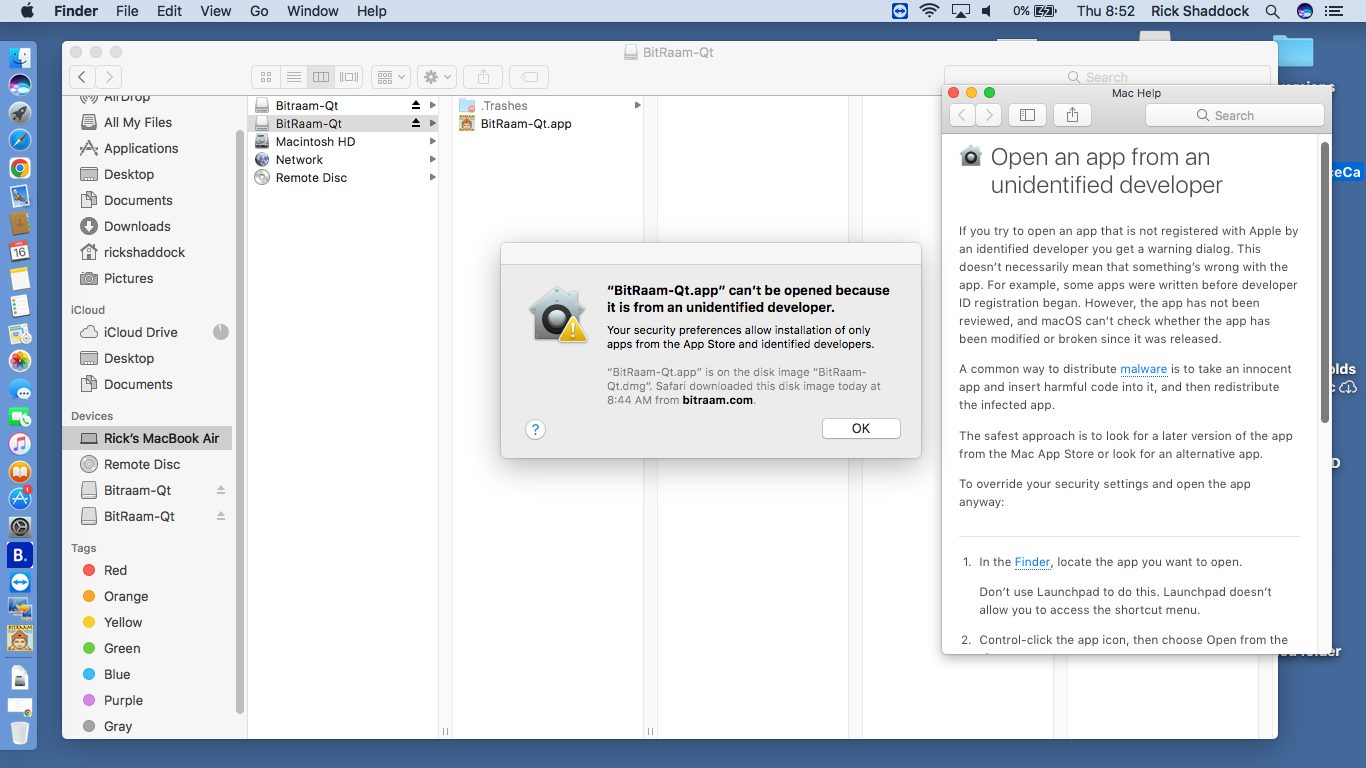Open the BitRaam-Qt.app file
Screen dimensions: 1366x768
(x=525, y=124)
